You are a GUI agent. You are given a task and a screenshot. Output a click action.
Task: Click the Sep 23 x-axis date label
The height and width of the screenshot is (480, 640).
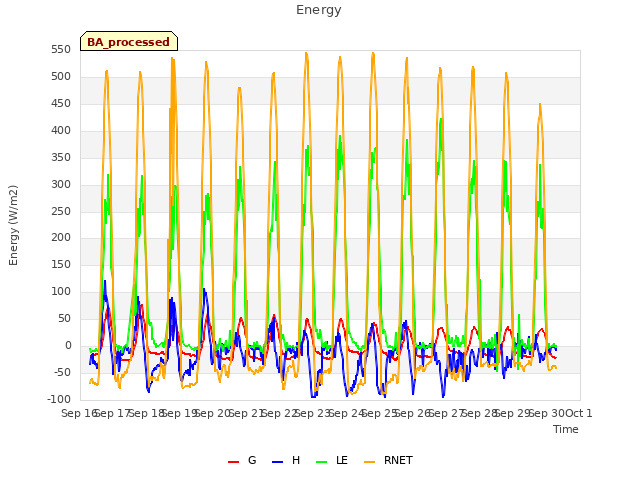tap(313, 413)
